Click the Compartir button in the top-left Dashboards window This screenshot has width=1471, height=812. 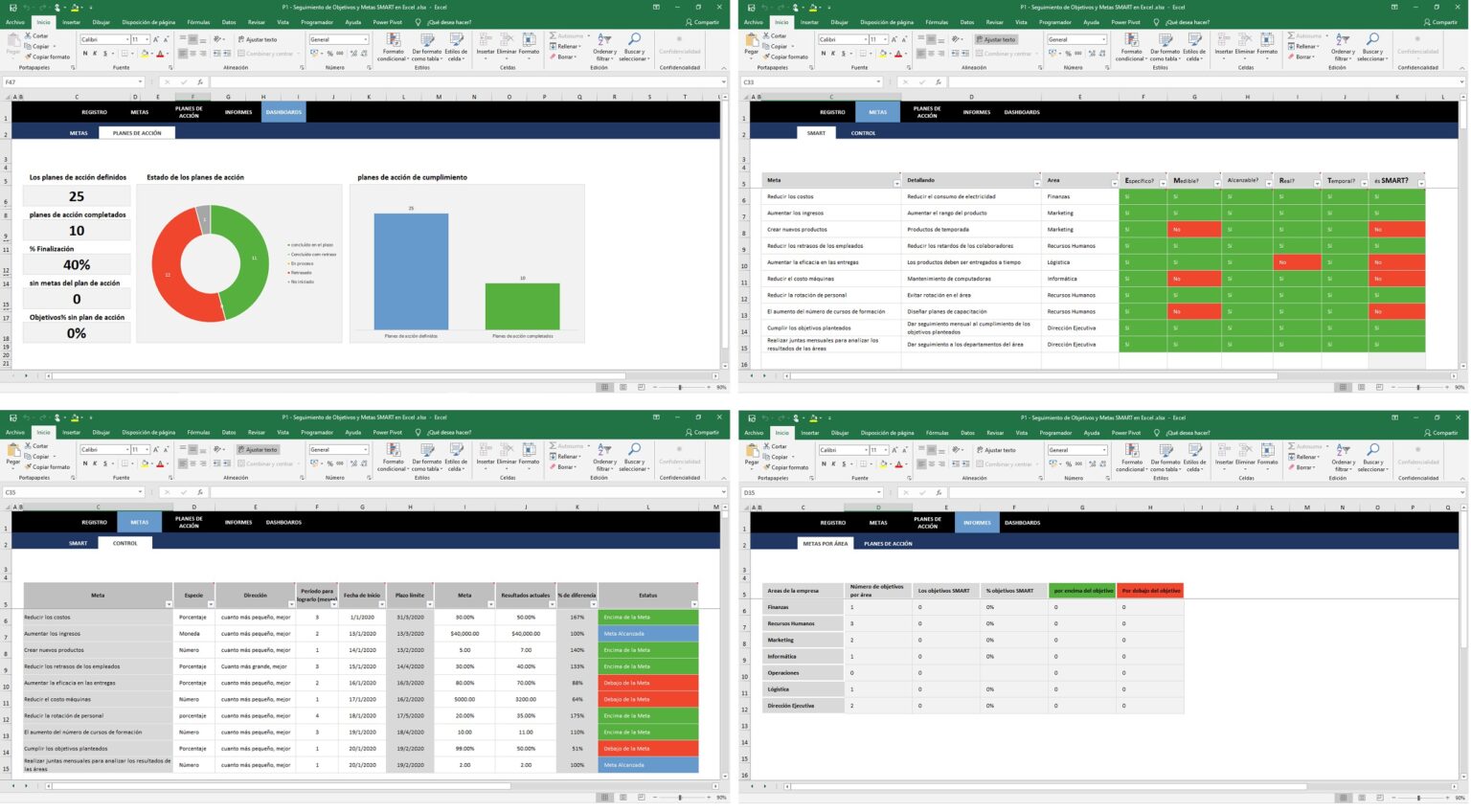703,22
